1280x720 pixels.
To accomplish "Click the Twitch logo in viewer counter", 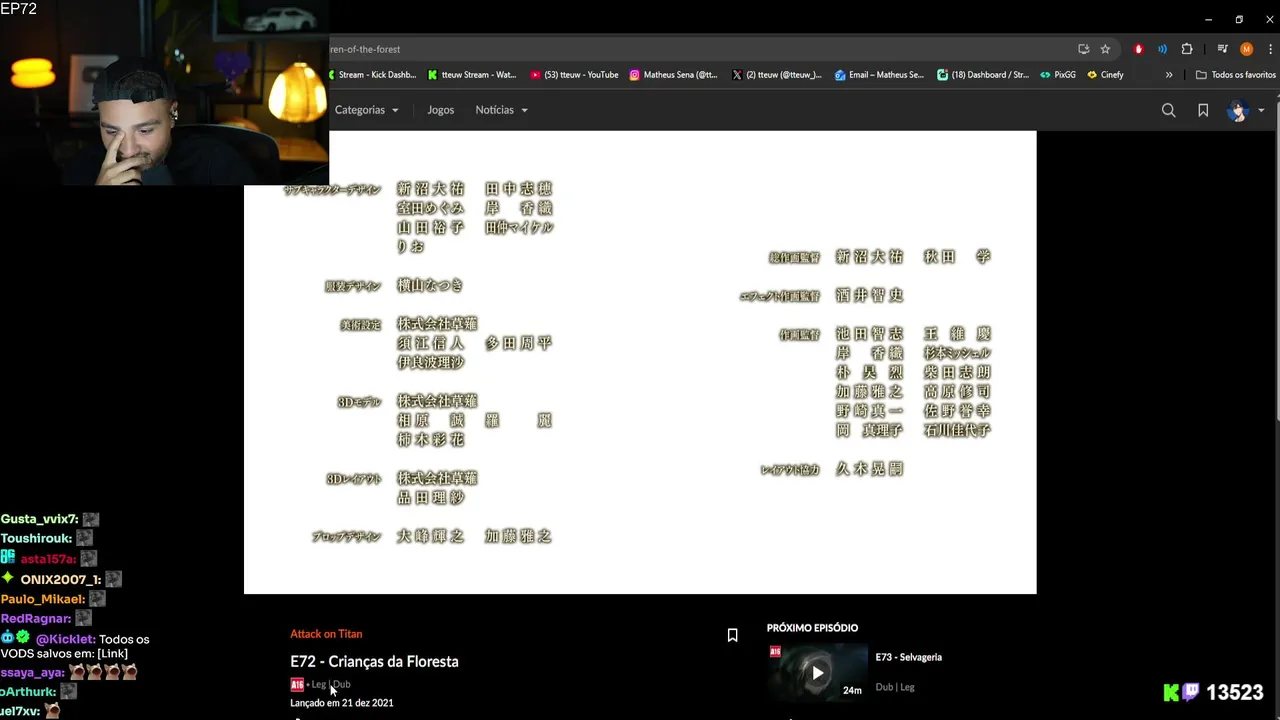I will pyautogui.click(x=1191, y=692).
